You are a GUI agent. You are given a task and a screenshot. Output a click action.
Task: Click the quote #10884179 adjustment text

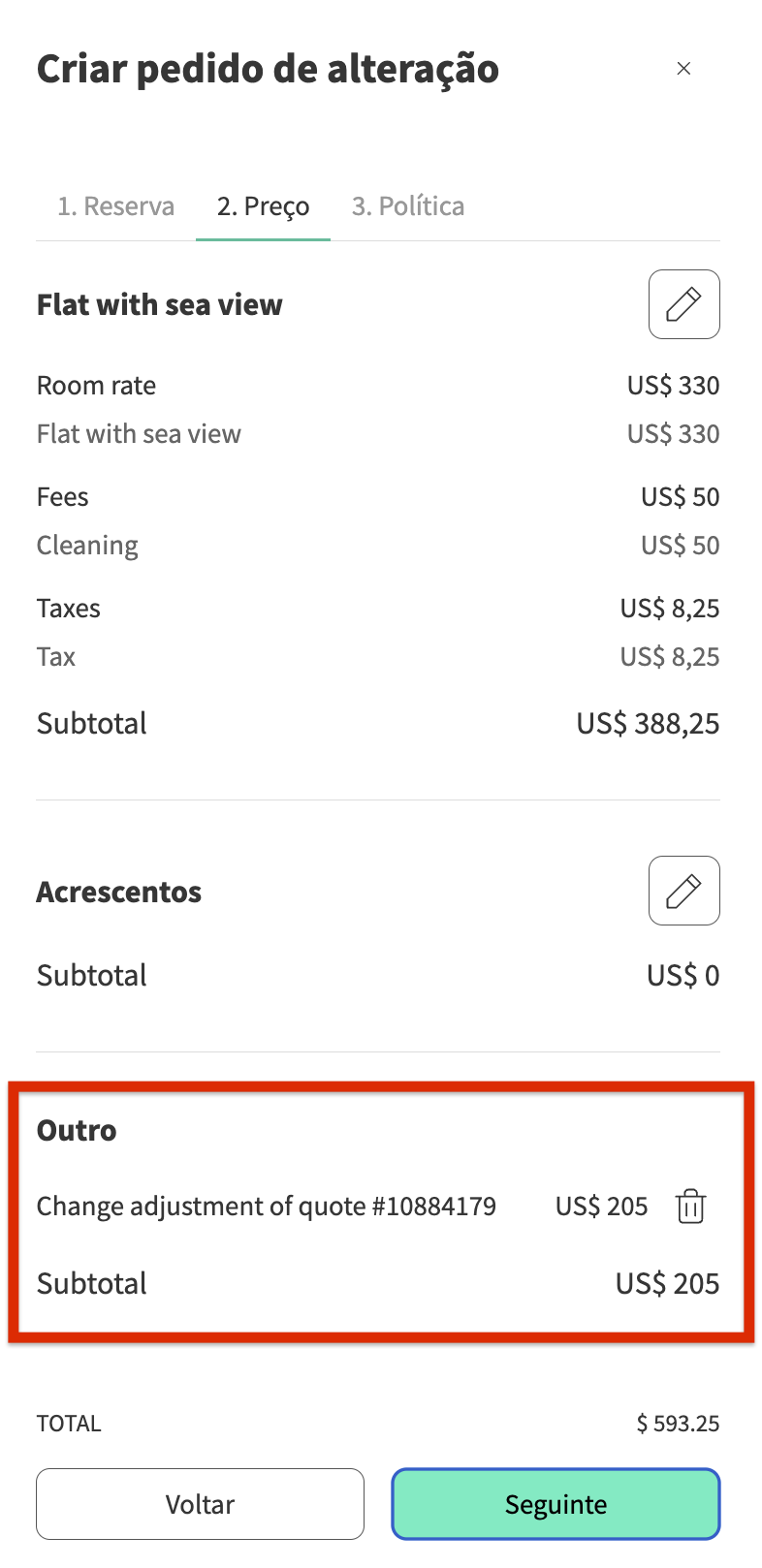point(267,1207)
